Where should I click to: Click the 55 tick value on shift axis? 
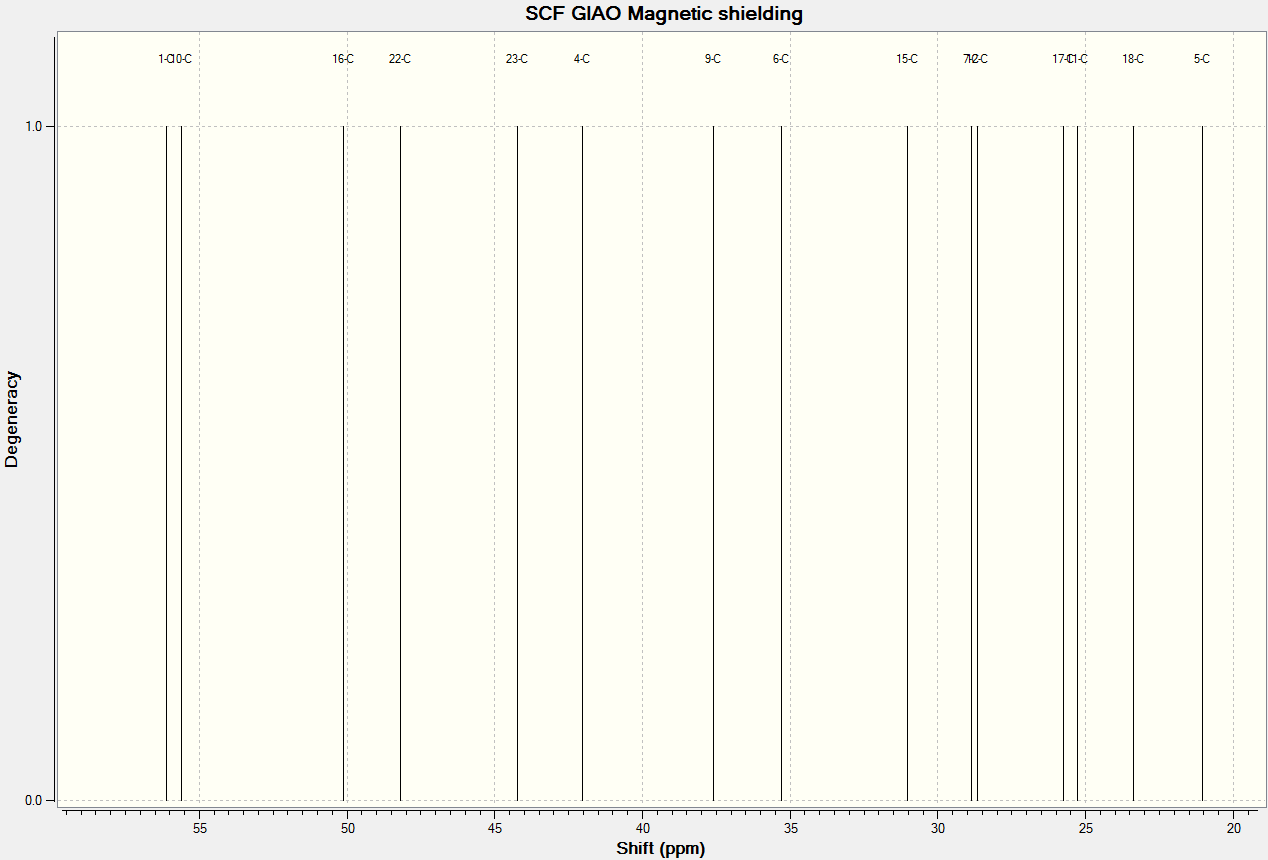pos(199,828)
